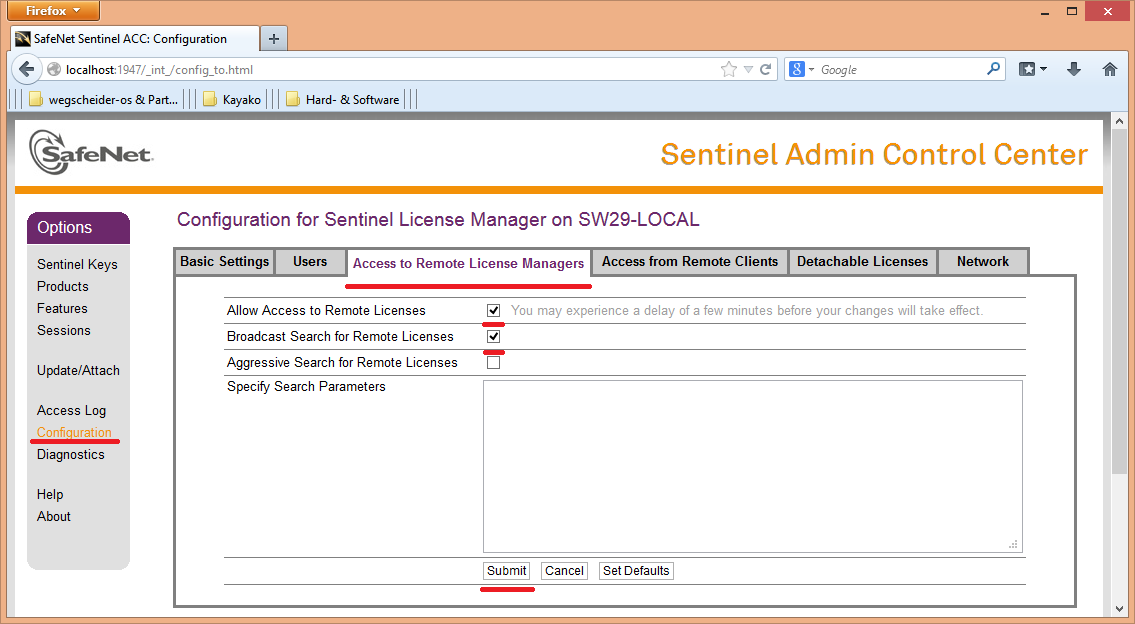Select the SafeNet Sentinel ACC browser tab
The height and width of the screenshot is (624, 1135).
tap(135, 39)
